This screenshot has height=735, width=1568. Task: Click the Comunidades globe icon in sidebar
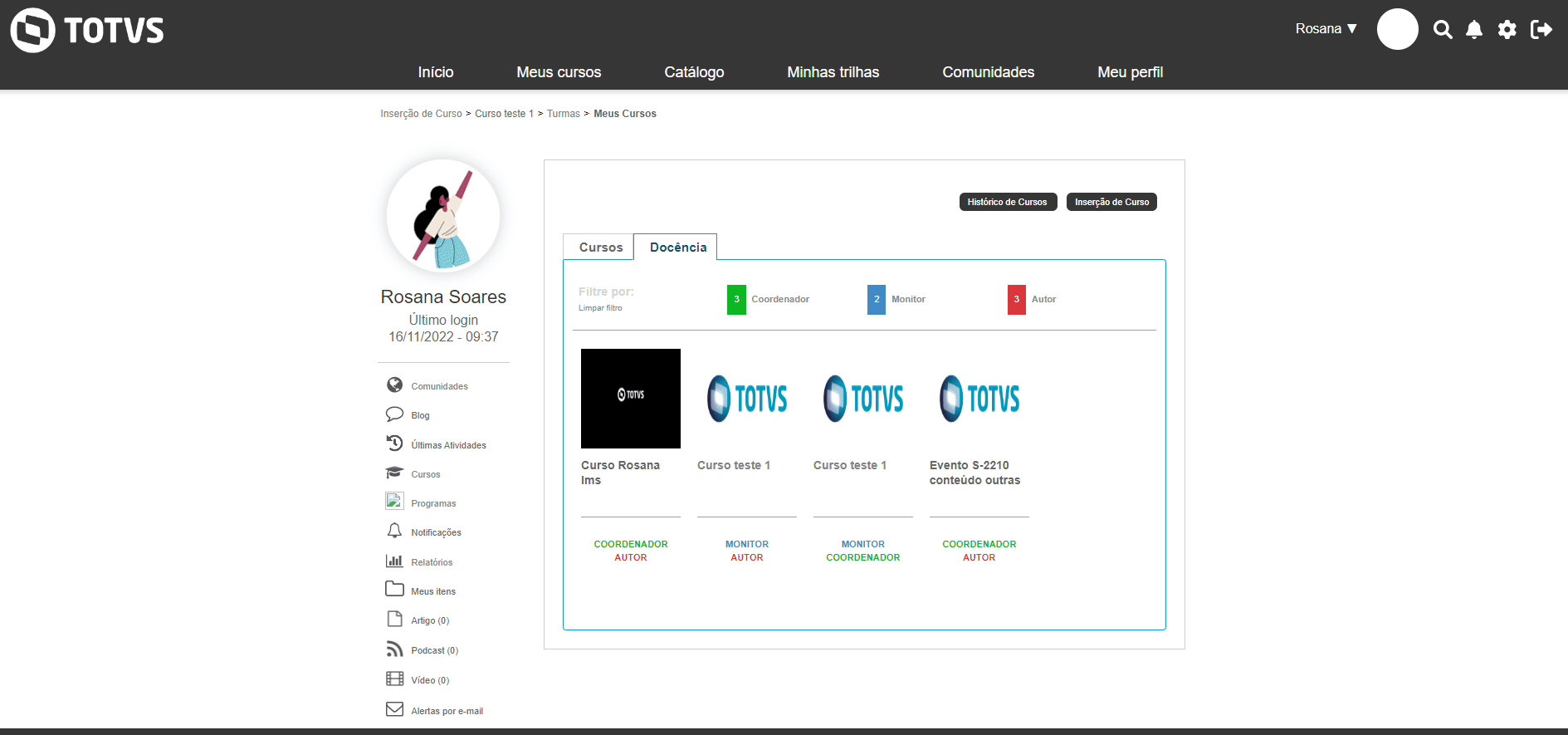394,385
